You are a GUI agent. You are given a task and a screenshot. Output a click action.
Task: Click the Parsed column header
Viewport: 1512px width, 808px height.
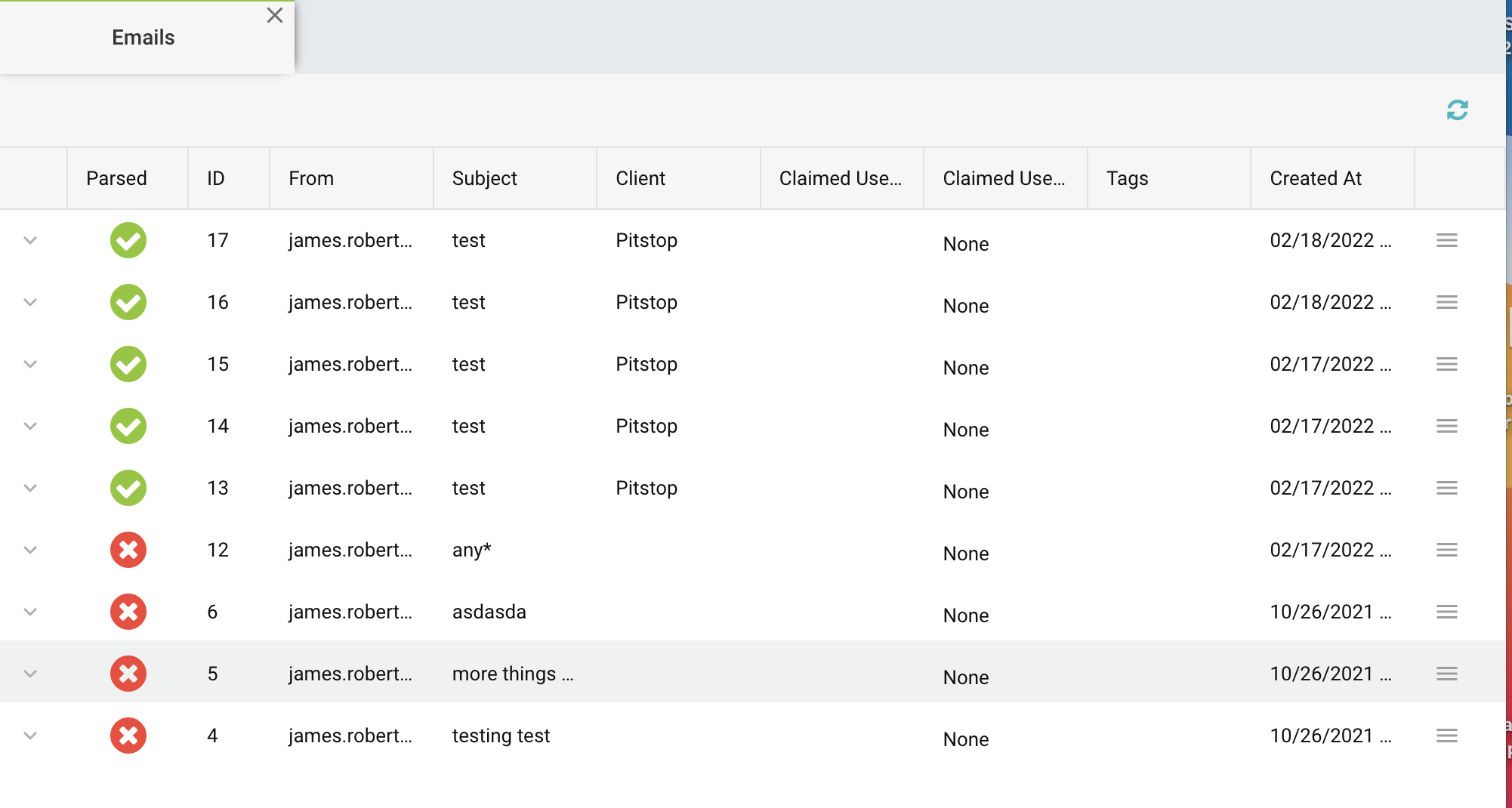116,178
